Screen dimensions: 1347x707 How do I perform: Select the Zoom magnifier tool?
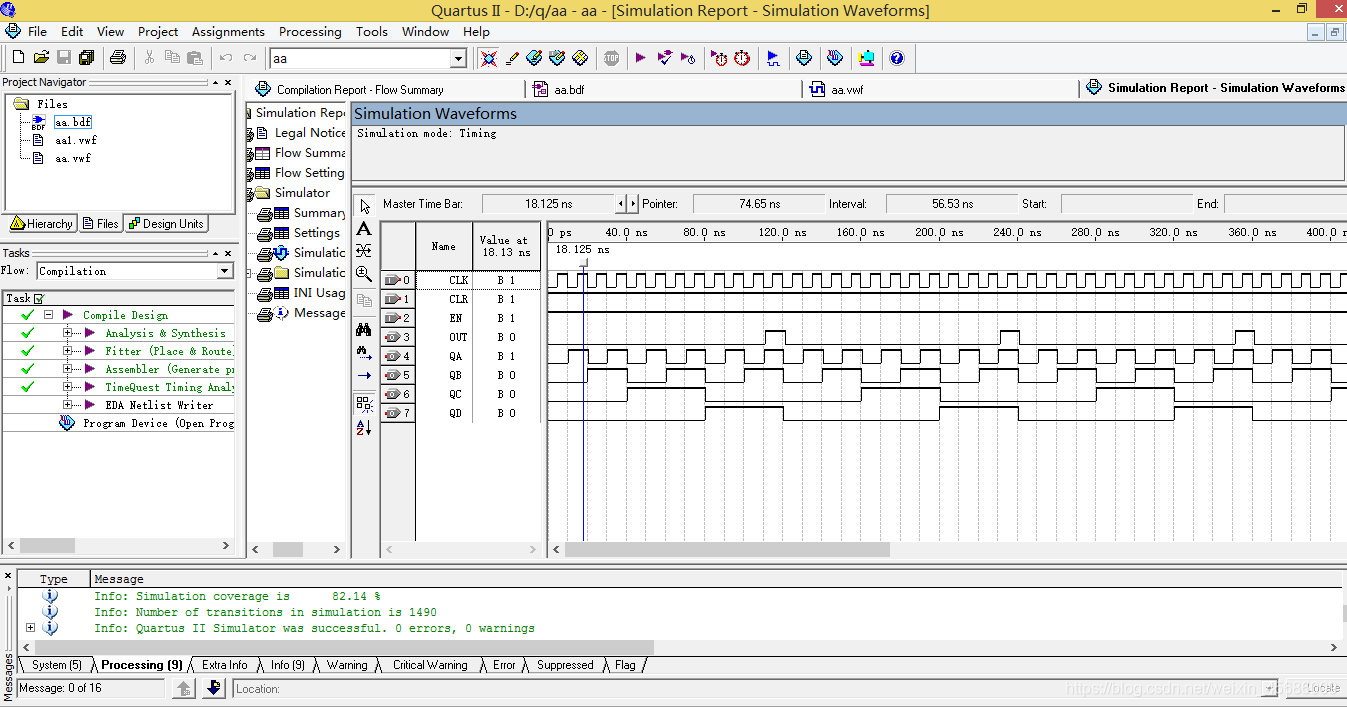364,273
